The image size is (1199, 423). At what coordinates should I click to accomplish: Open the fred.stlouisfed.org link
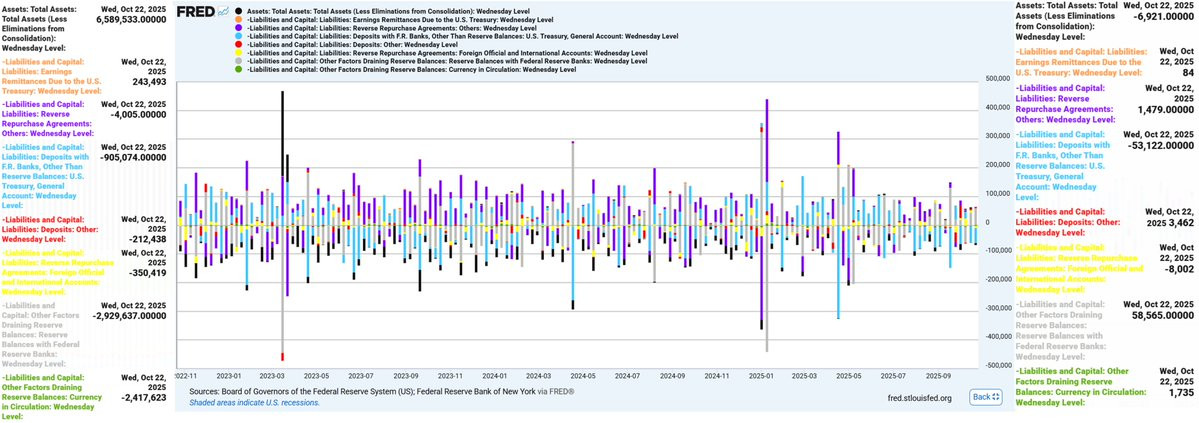tap(920, 398)
